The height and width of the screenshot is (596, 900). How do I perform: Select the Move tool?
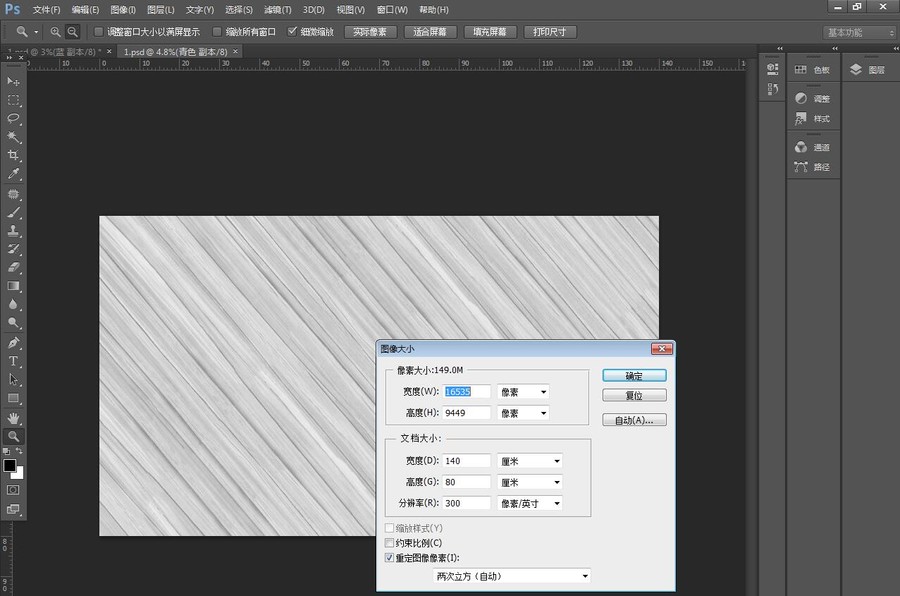tap(13, 82)
